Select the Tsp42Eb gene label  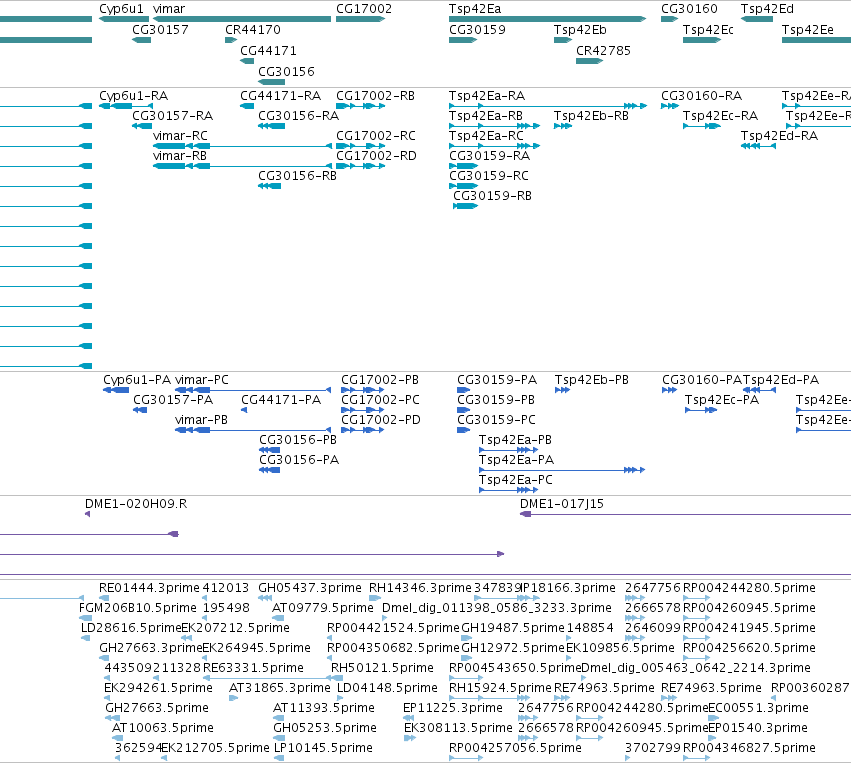click(580, 30)
